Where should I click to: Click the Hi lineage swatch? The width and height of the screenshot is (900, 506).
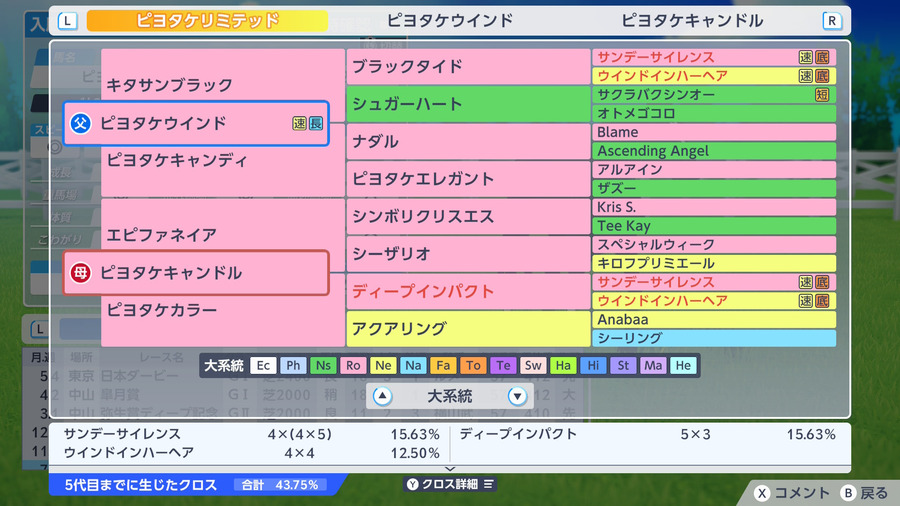(x=593, y=365)
